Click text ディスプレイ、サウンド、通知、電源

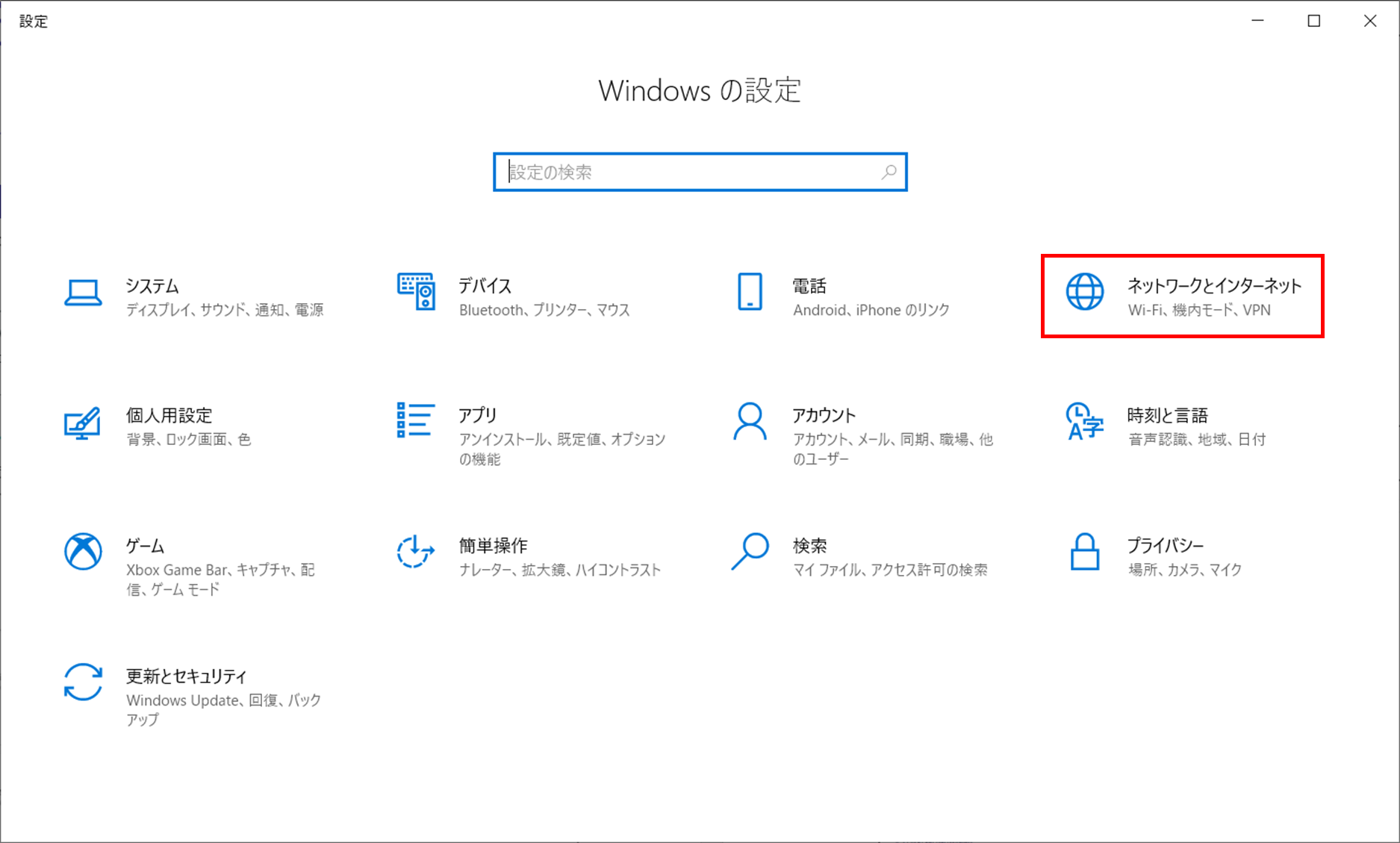point(225,310)
